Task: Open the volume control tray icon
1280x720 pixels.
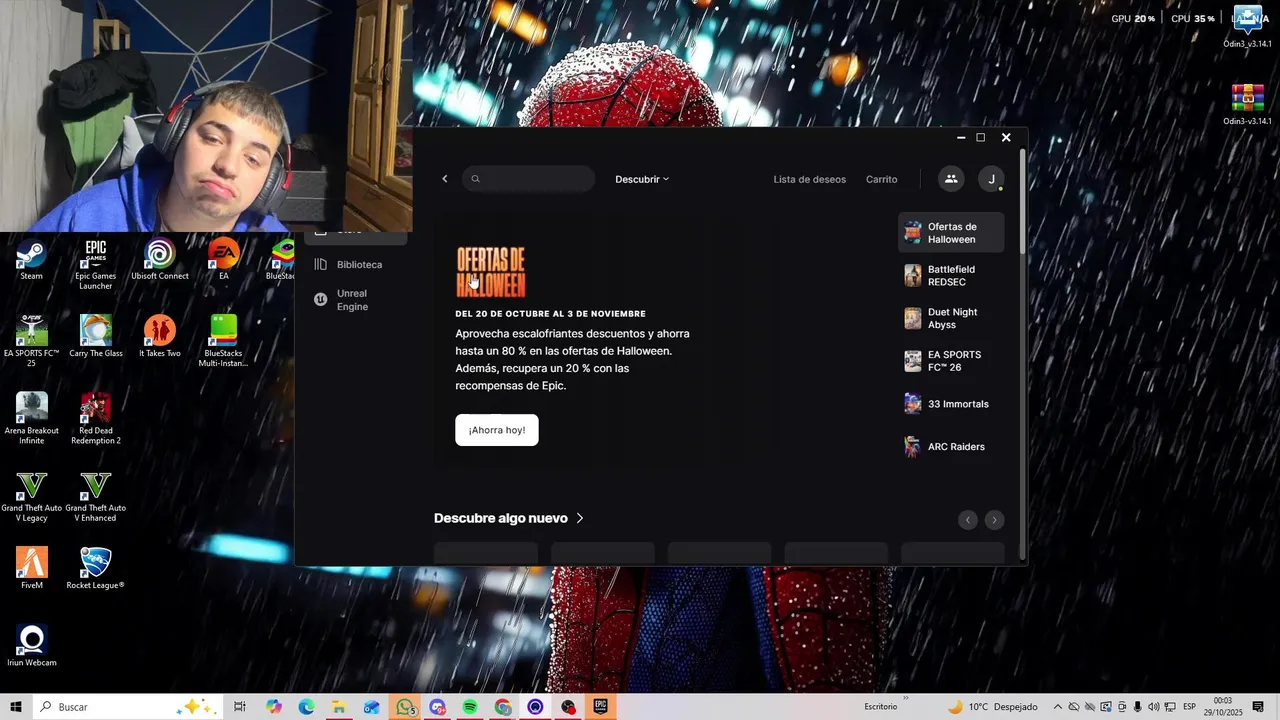Action: [1154, 707]
